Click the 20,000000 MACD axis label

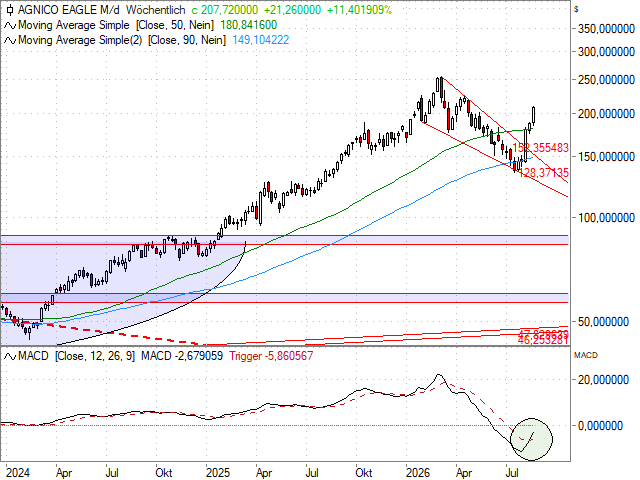[603, 380]
